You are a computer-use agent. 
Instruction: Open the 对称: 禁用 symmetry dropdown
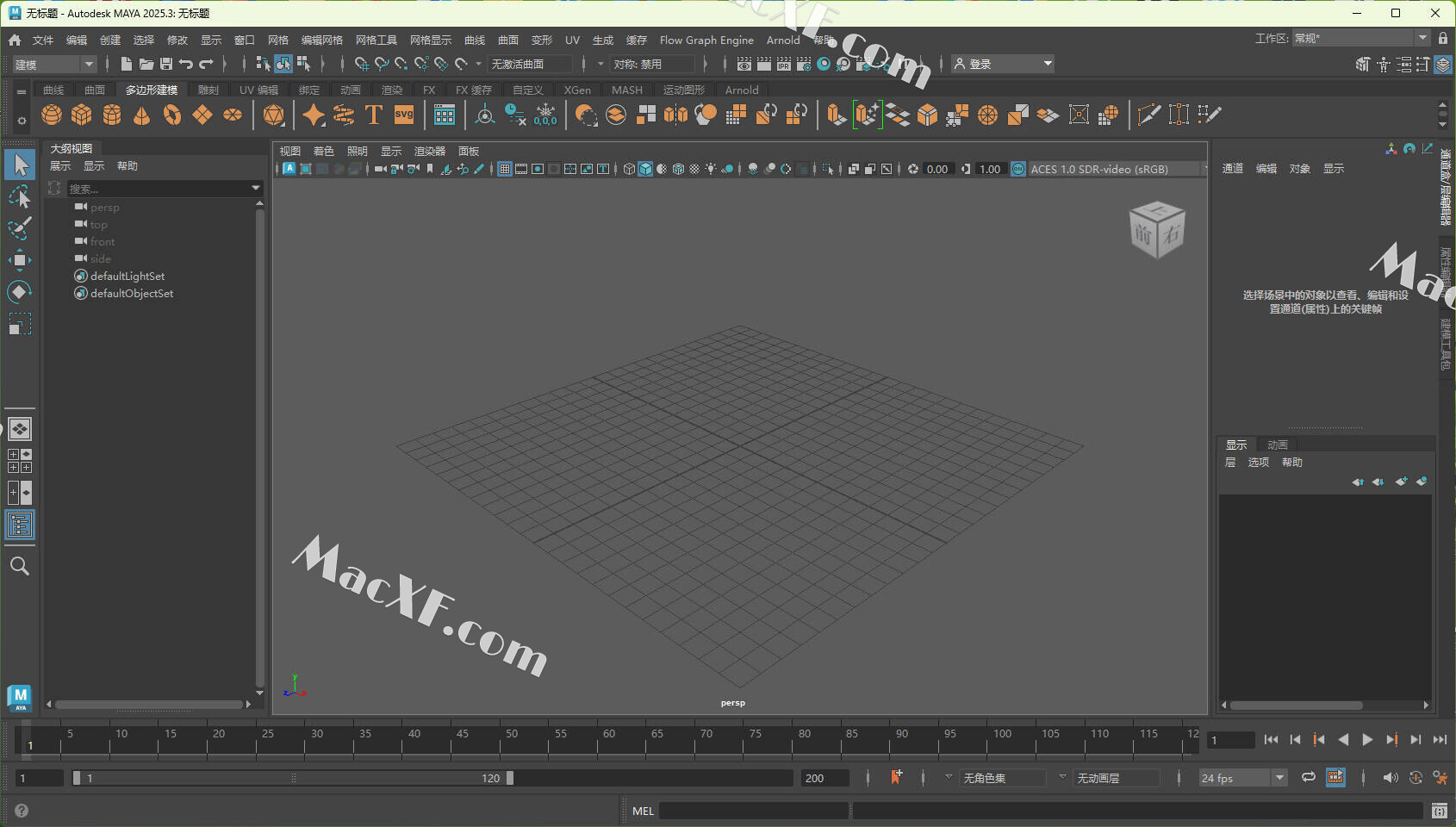coord(652,64)
